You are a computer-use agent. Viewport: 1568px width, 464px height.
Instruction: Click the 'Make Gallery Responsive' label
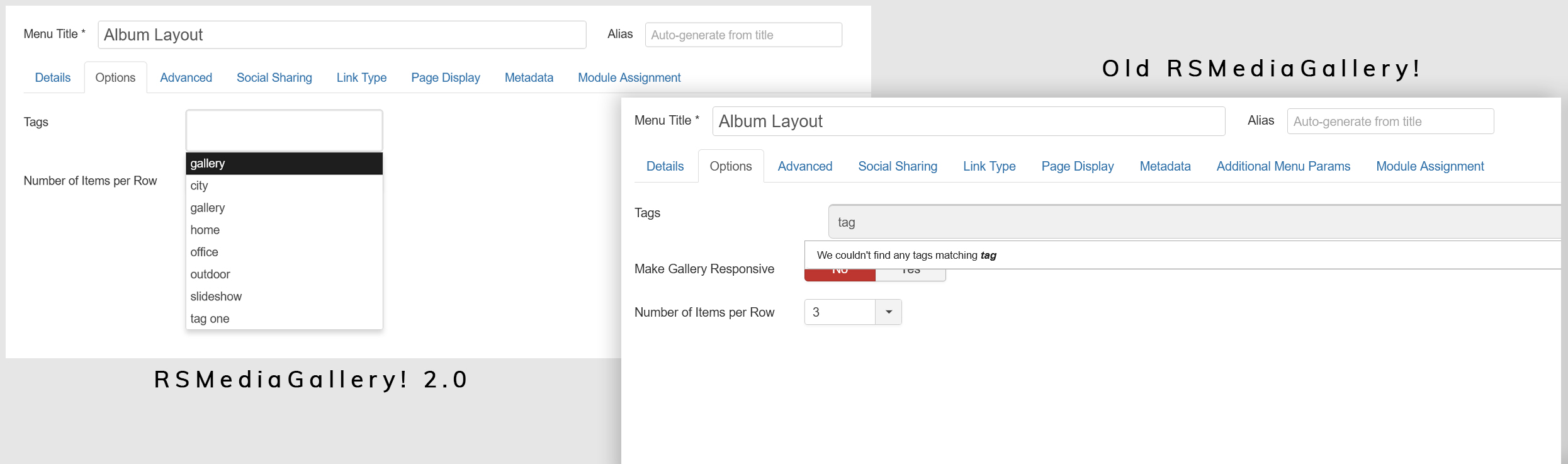point(704,269)
